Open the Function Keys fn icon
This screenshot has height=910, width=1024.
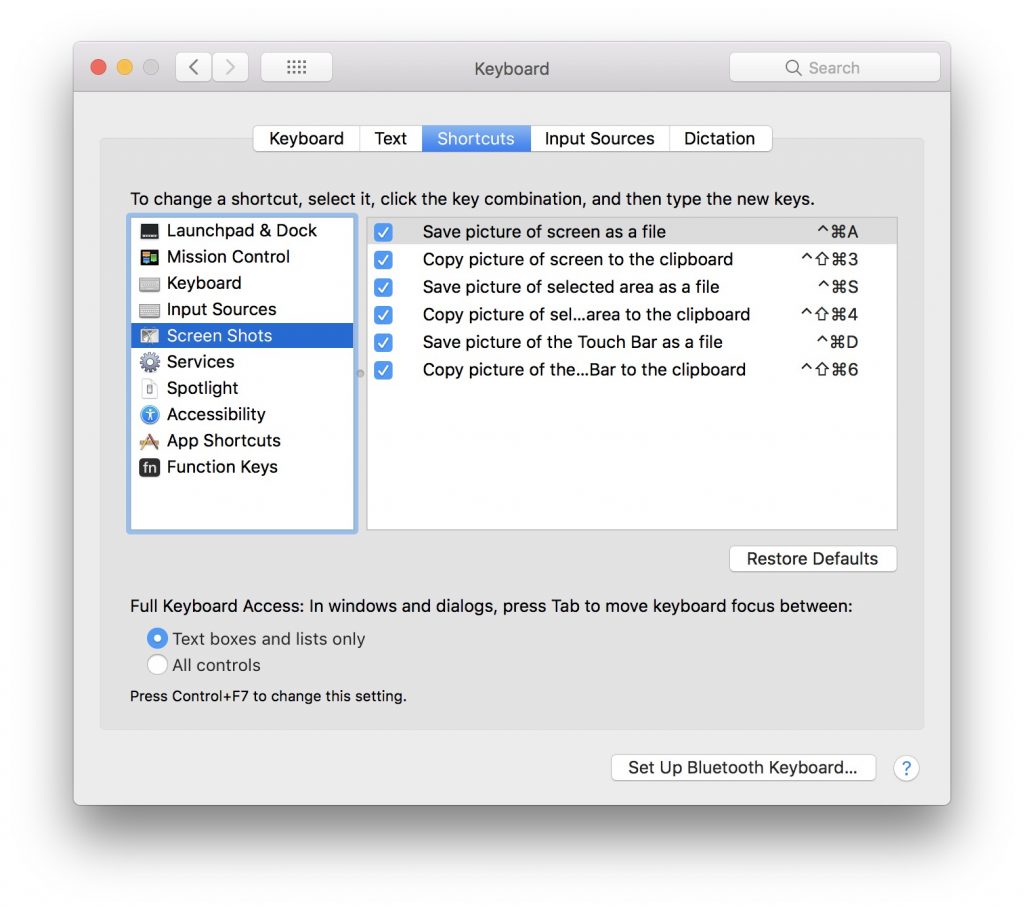click(x=150, y=467)
